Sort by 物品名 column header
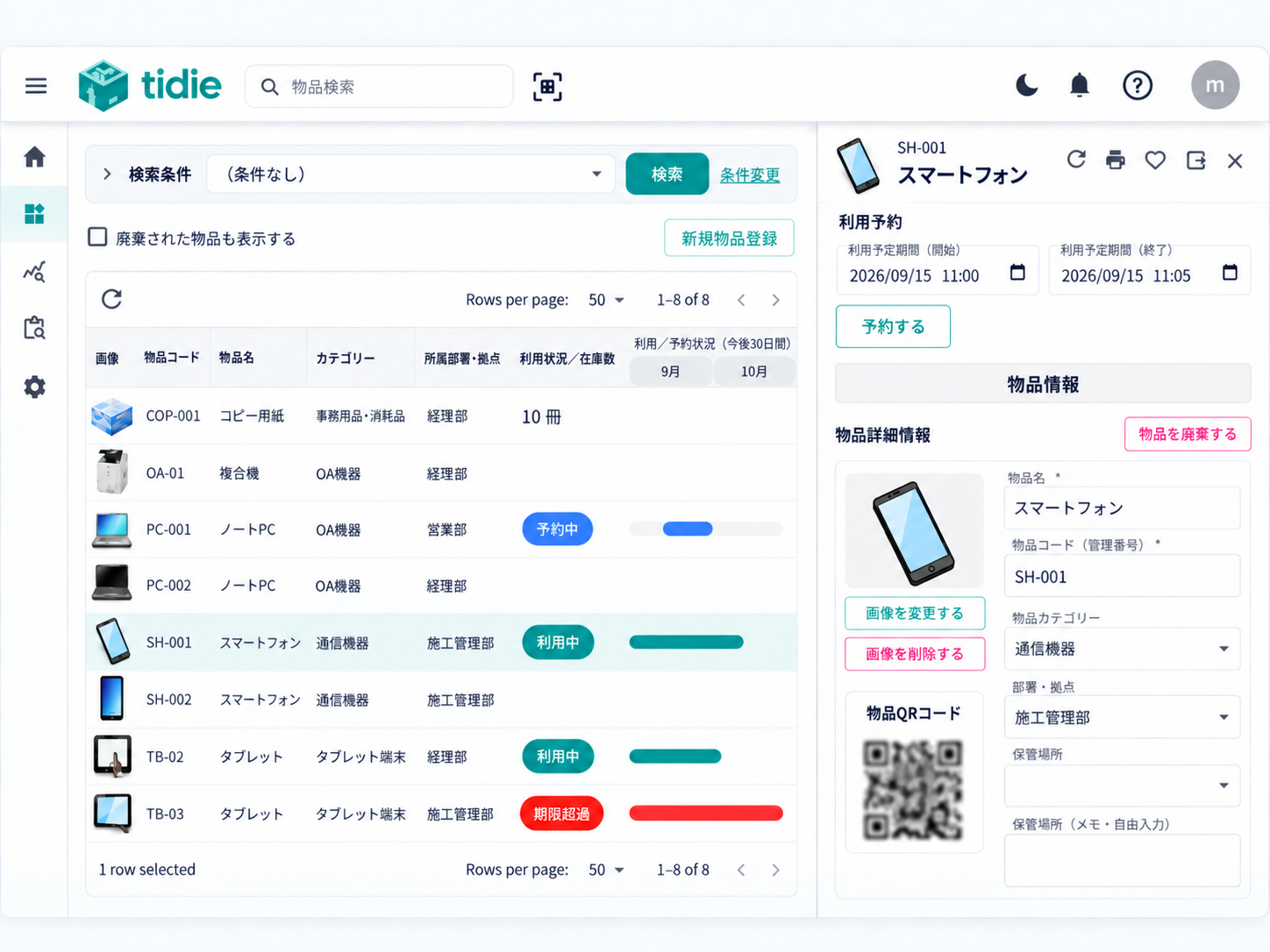This screenshot has height=952, width=1270. pos(237,357)
